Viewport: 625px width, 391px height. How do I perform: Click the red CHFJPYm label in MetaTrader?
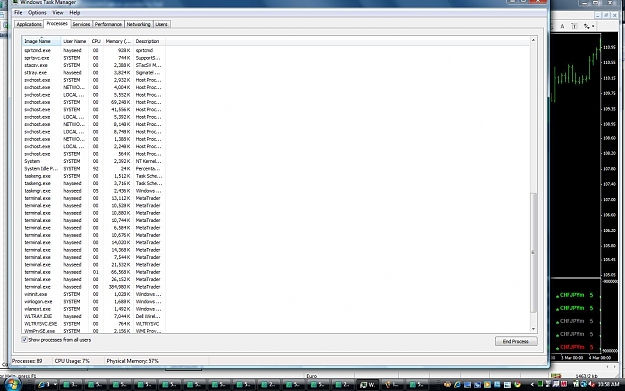coord(572,347)
